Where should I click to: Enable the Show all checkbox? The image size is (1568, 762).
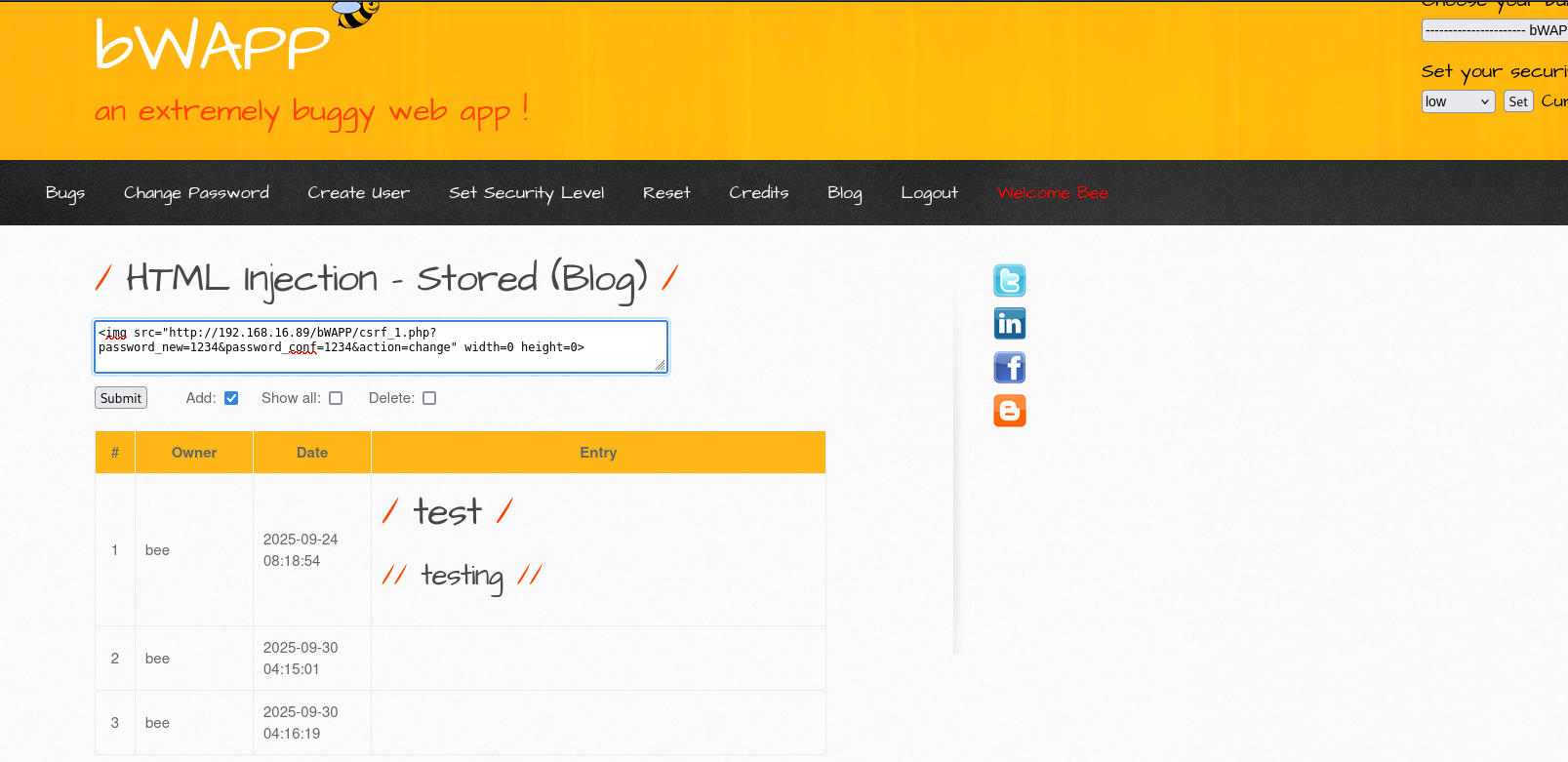click(336, 398)
